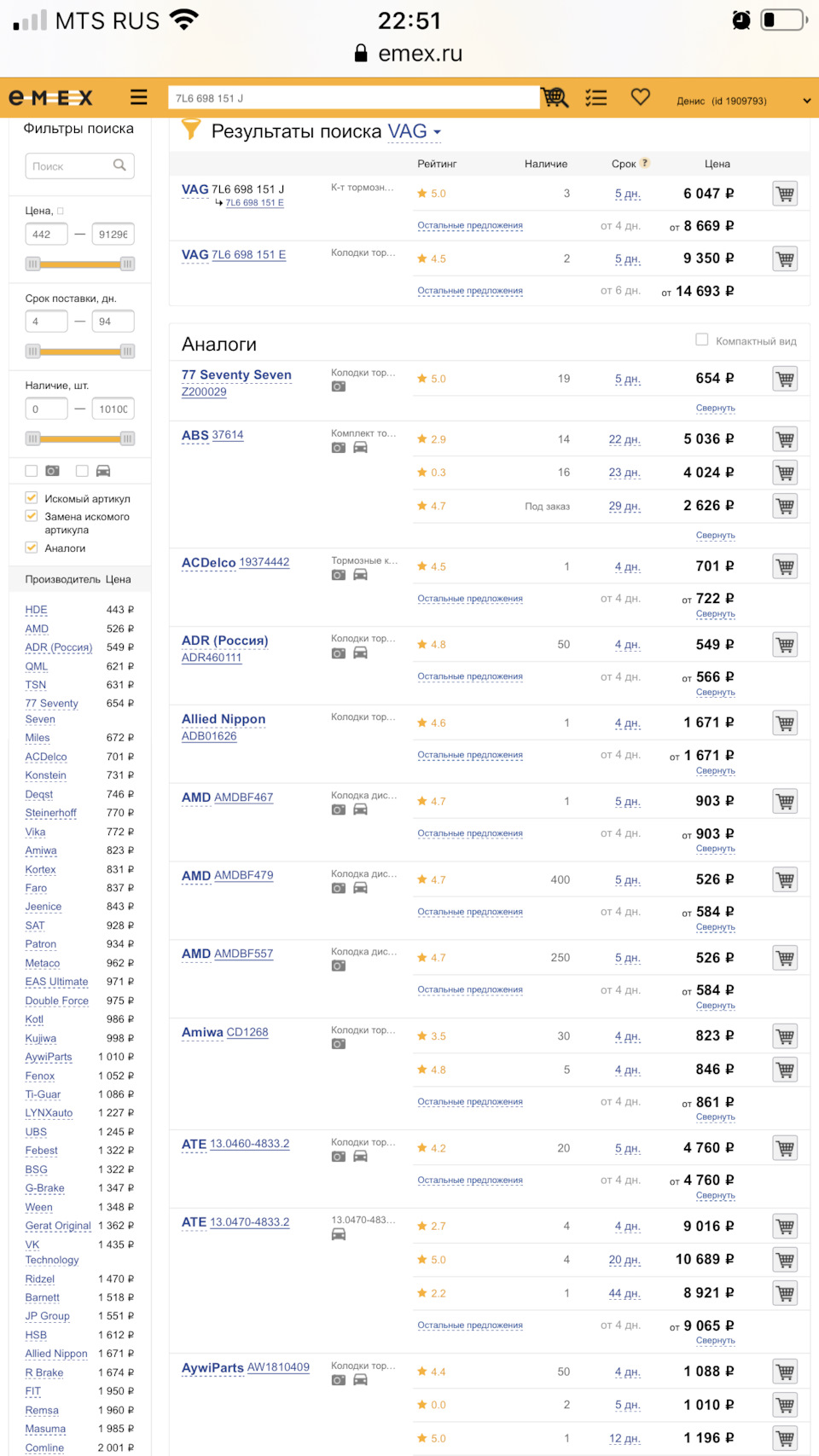View car applicability icon for ABS 37614
The height and width of the screenshot is (1456, 819).
[x=361, y=448]
